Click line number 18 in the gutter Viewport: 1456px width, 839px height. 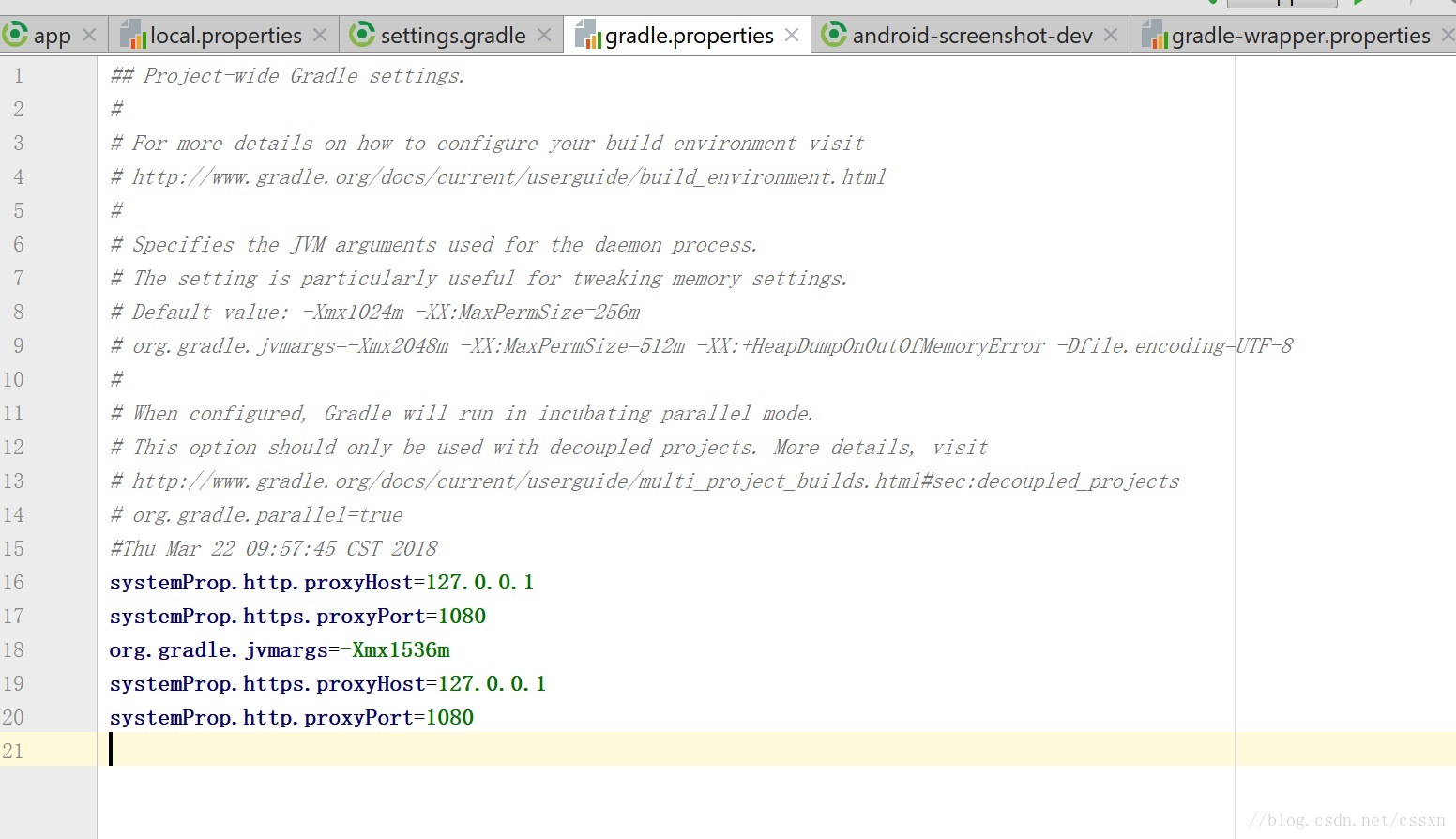pyautogui.click(x=13, y=649)
